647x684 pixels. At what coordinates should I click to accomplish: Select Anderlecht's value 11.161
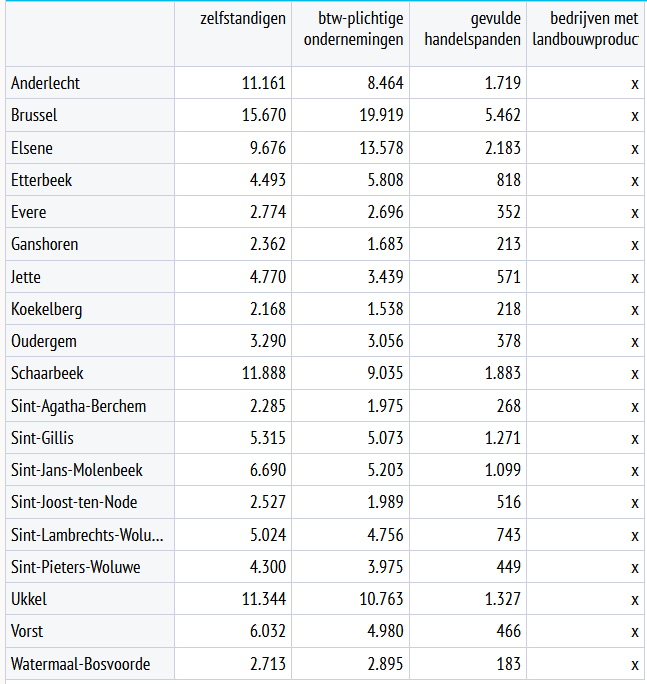264,83
